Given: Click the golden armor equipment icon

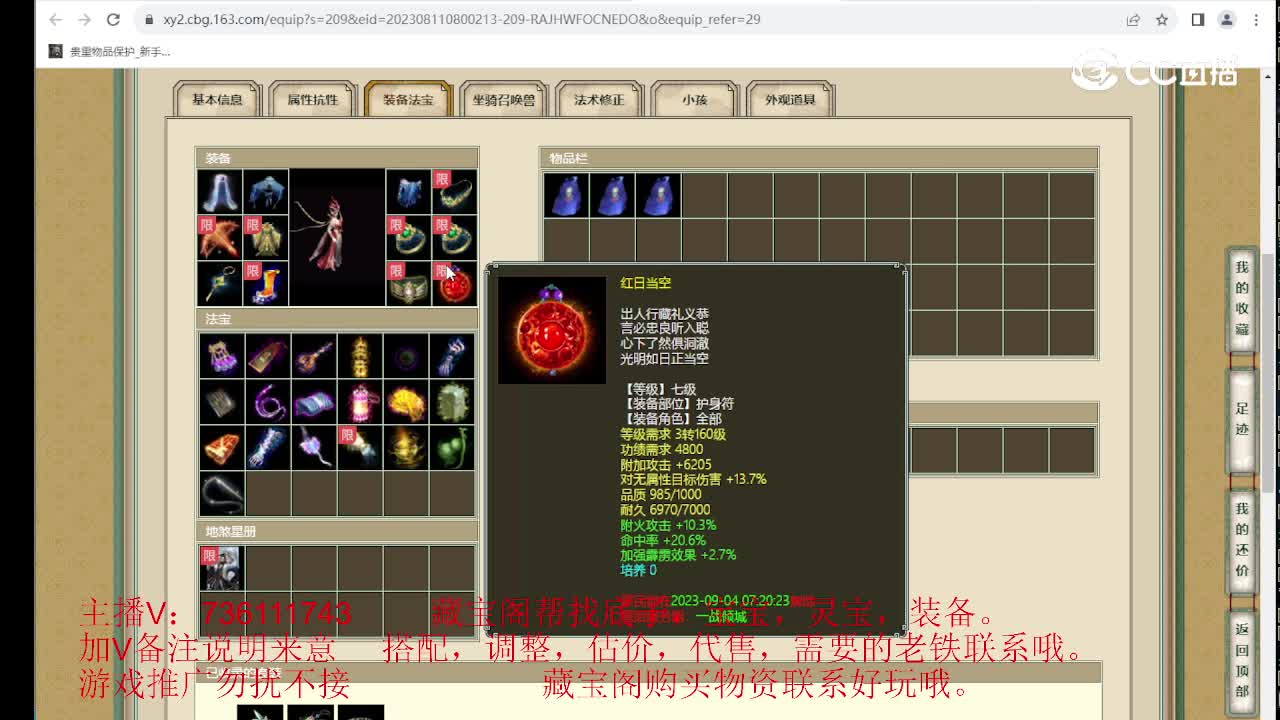Looking at the screenshot, I should coord(266,238).
